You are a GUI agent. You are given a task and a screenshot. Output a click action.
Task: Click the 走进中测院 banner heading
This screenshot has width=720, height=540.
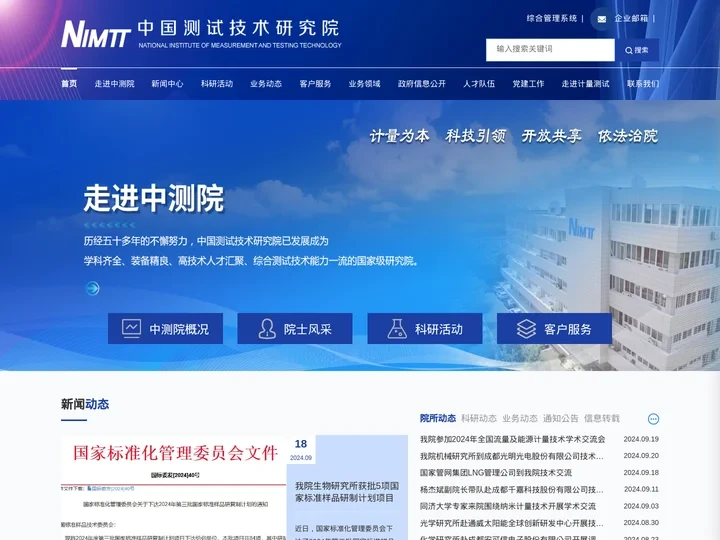point(154,198)
